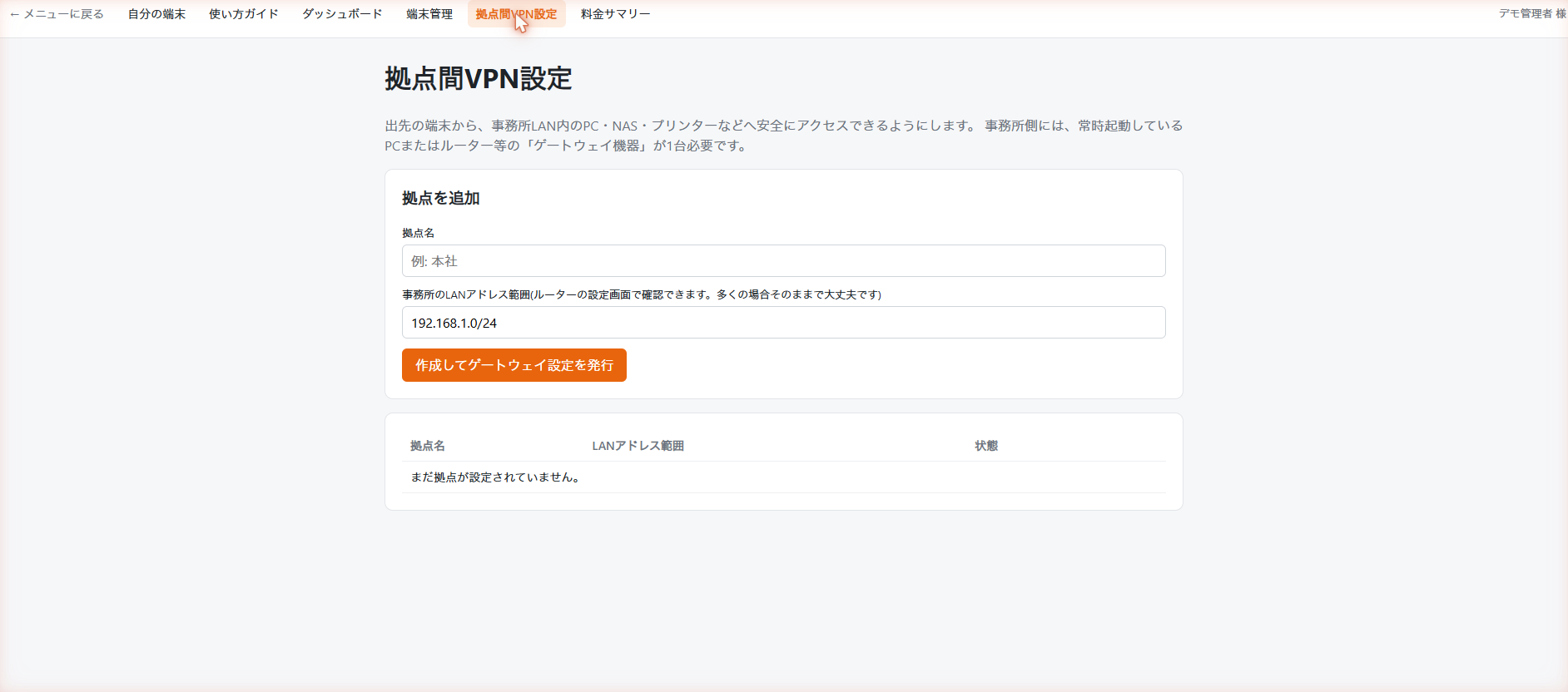1568x692 pixels.
Task: Open the 自分の端末 tab
Action: tap(156, 14)
